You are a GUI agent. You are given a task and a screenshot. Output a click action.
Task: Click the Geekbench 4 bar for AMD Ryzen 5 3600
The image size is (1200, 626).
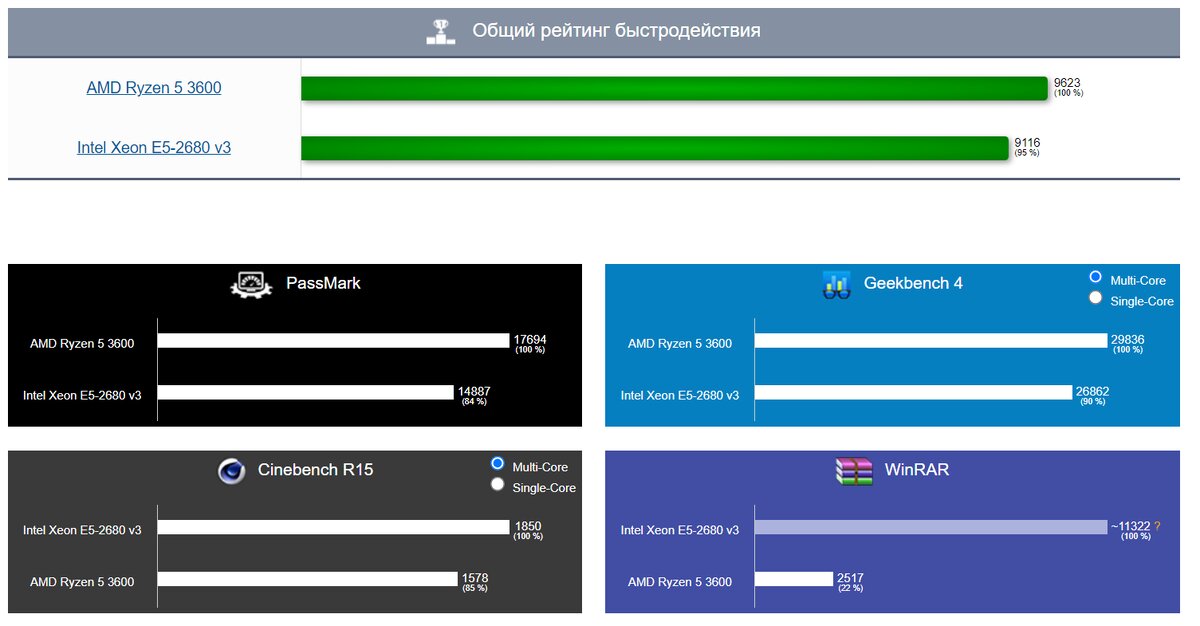931,341
